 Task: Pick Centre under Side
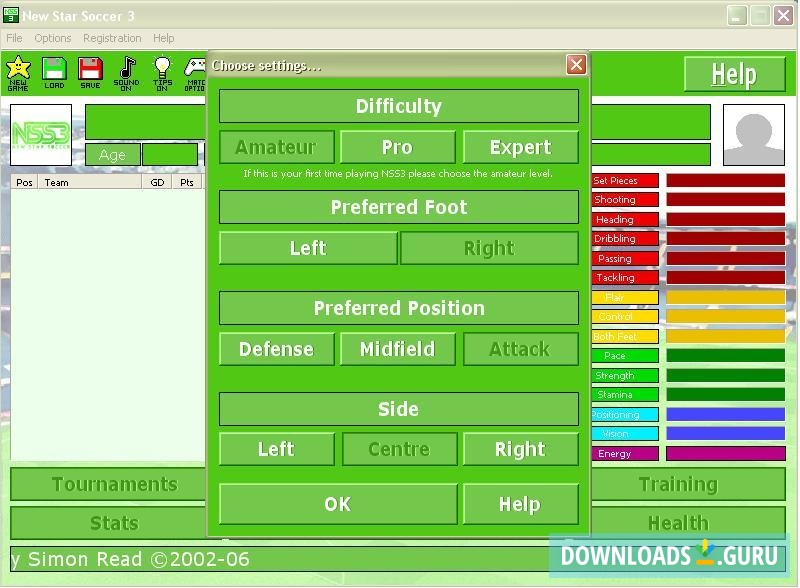[x=399, y=449]
